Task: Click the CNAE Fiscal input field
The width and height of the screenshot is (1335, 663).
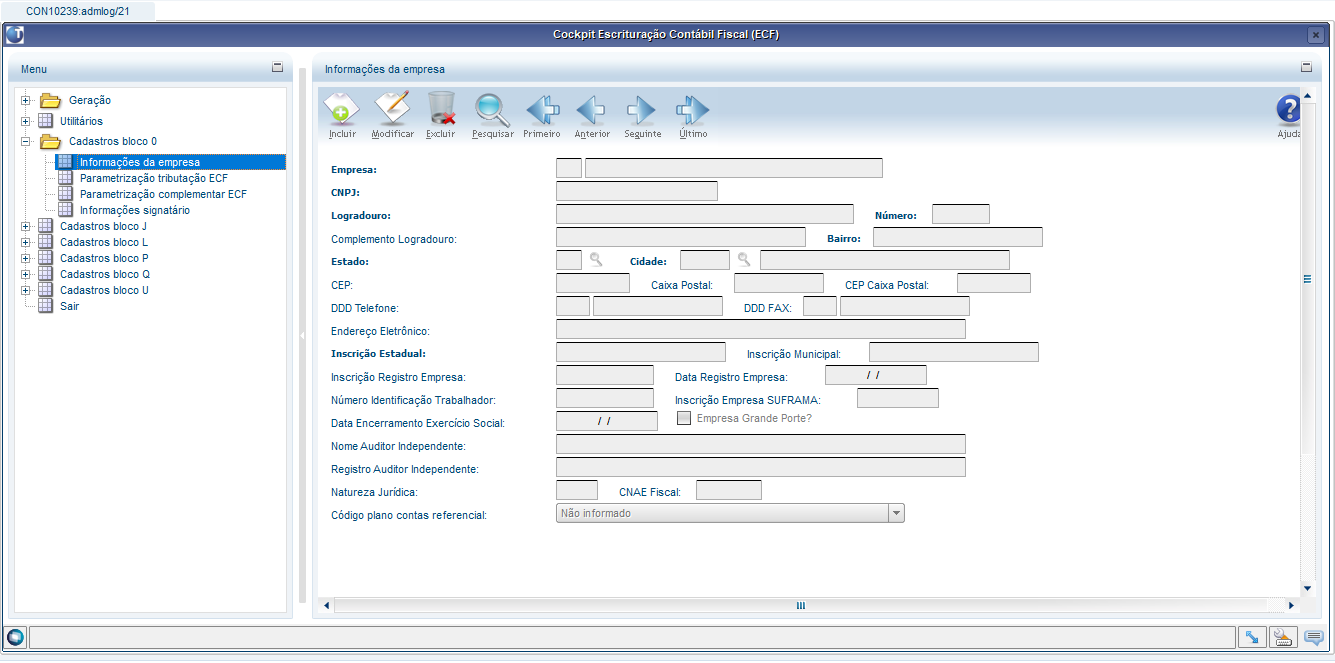Action: coord(728,490)
